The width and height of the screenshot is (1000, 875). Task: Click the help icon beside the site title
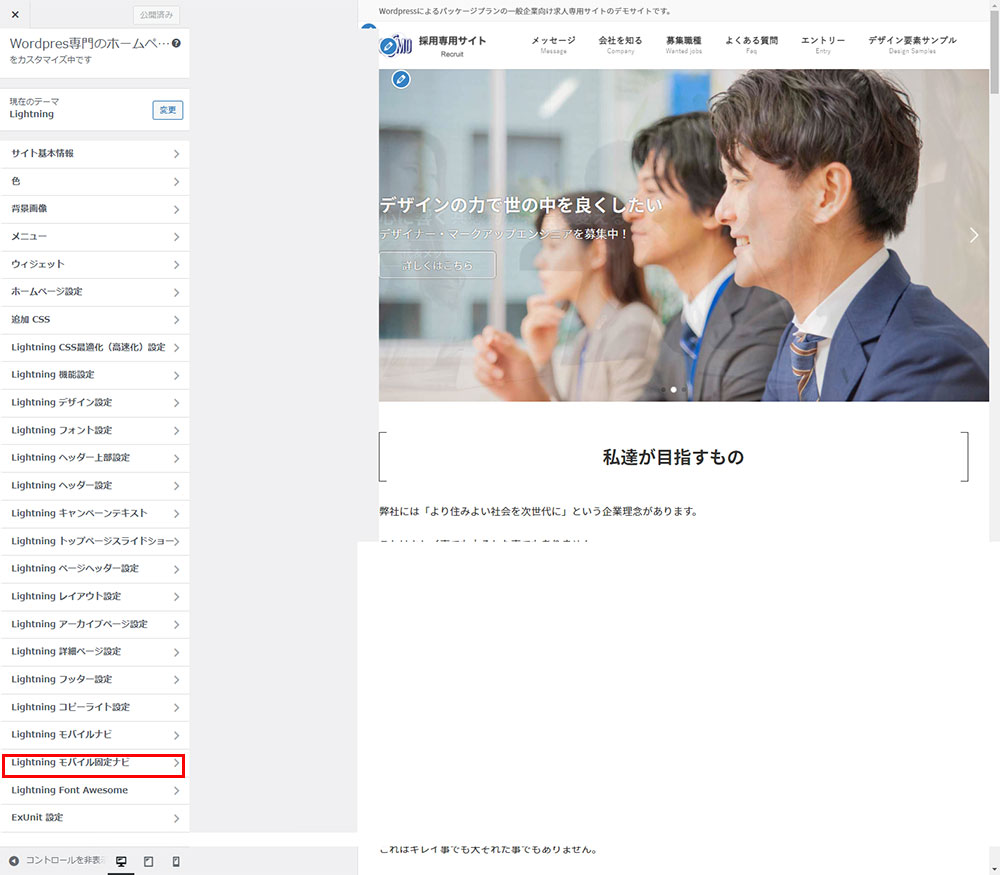(177, 44)
